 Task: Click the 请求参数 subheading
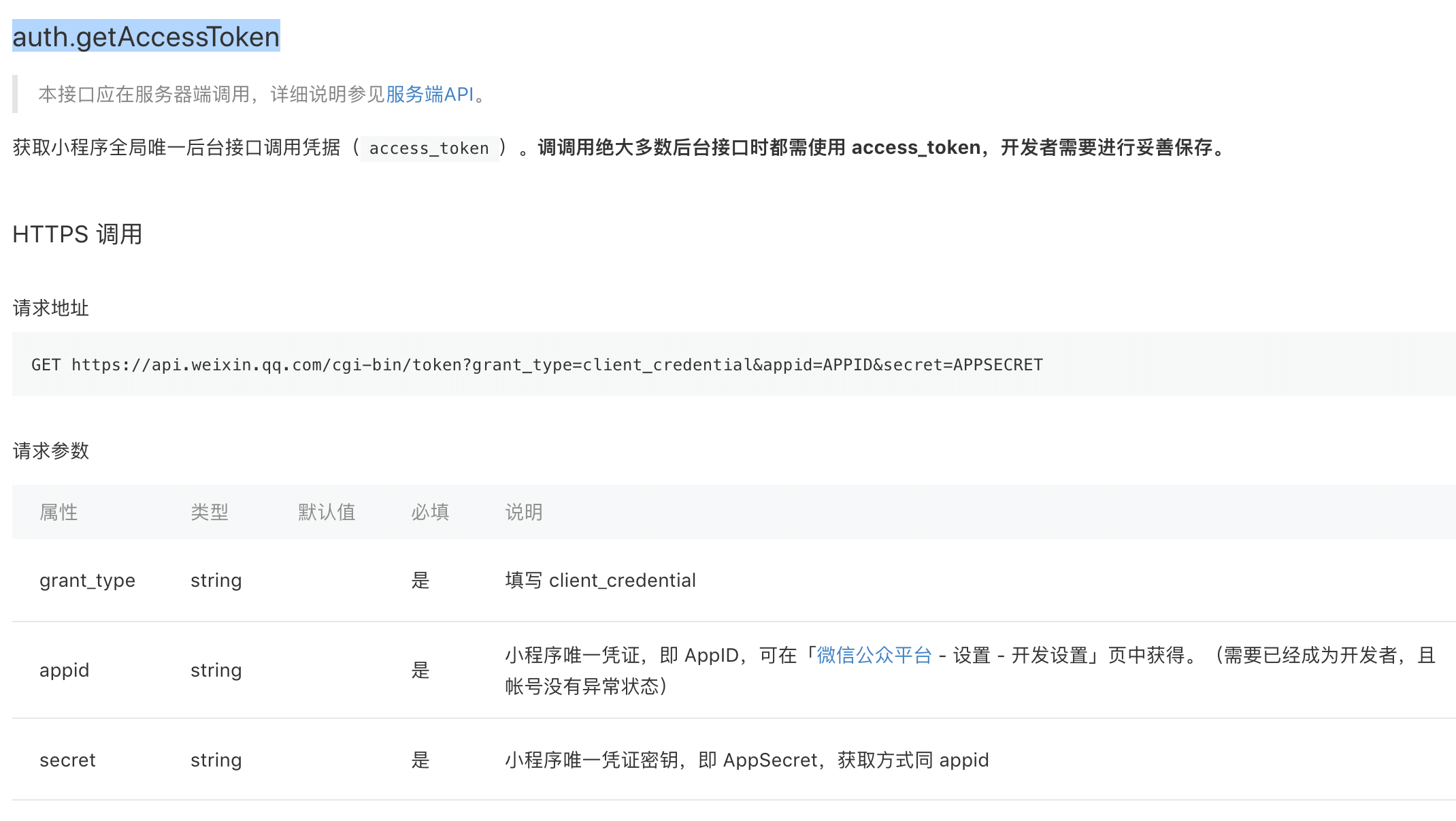pos(51,451)
